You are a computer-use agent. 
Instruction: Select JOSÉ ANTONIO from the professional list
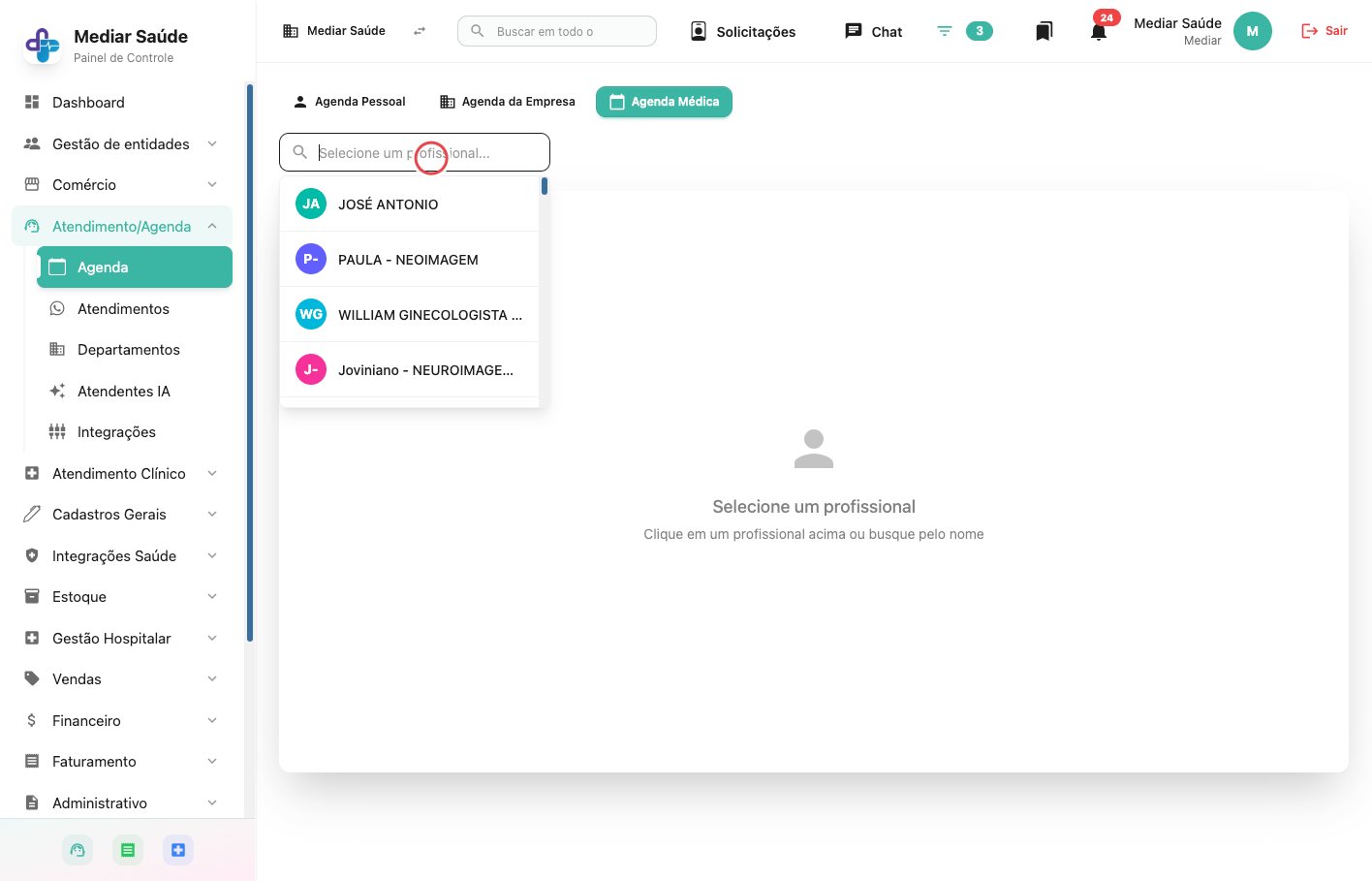[409, 204]
